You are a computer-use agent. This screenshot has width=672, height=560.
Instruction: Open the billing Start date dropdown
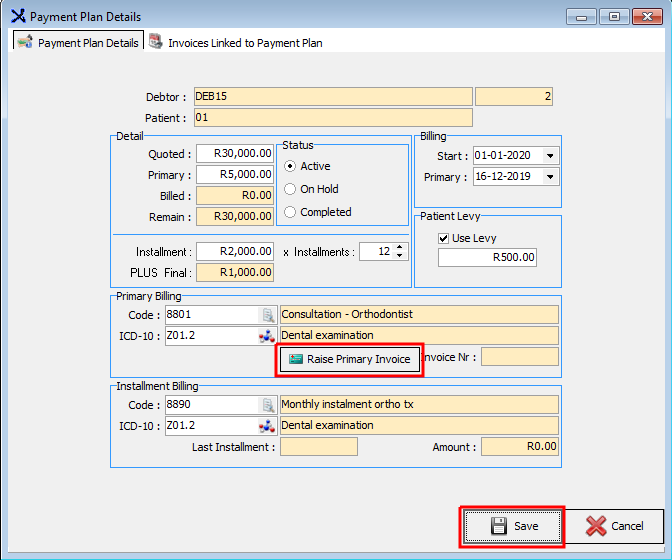tap(551, 156)
